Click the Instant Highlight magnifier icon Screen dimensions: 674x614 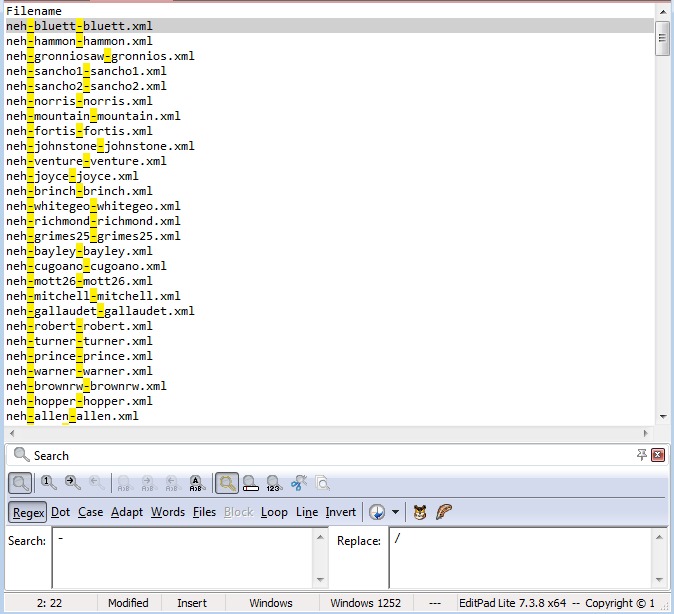(x=251, y=483)
